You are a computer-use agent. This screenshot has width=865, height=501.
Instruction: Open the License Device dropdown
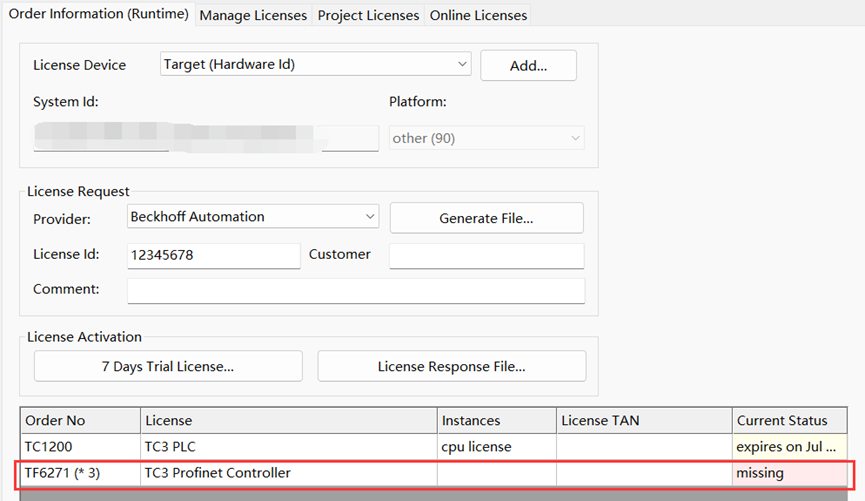click(316, 64)
